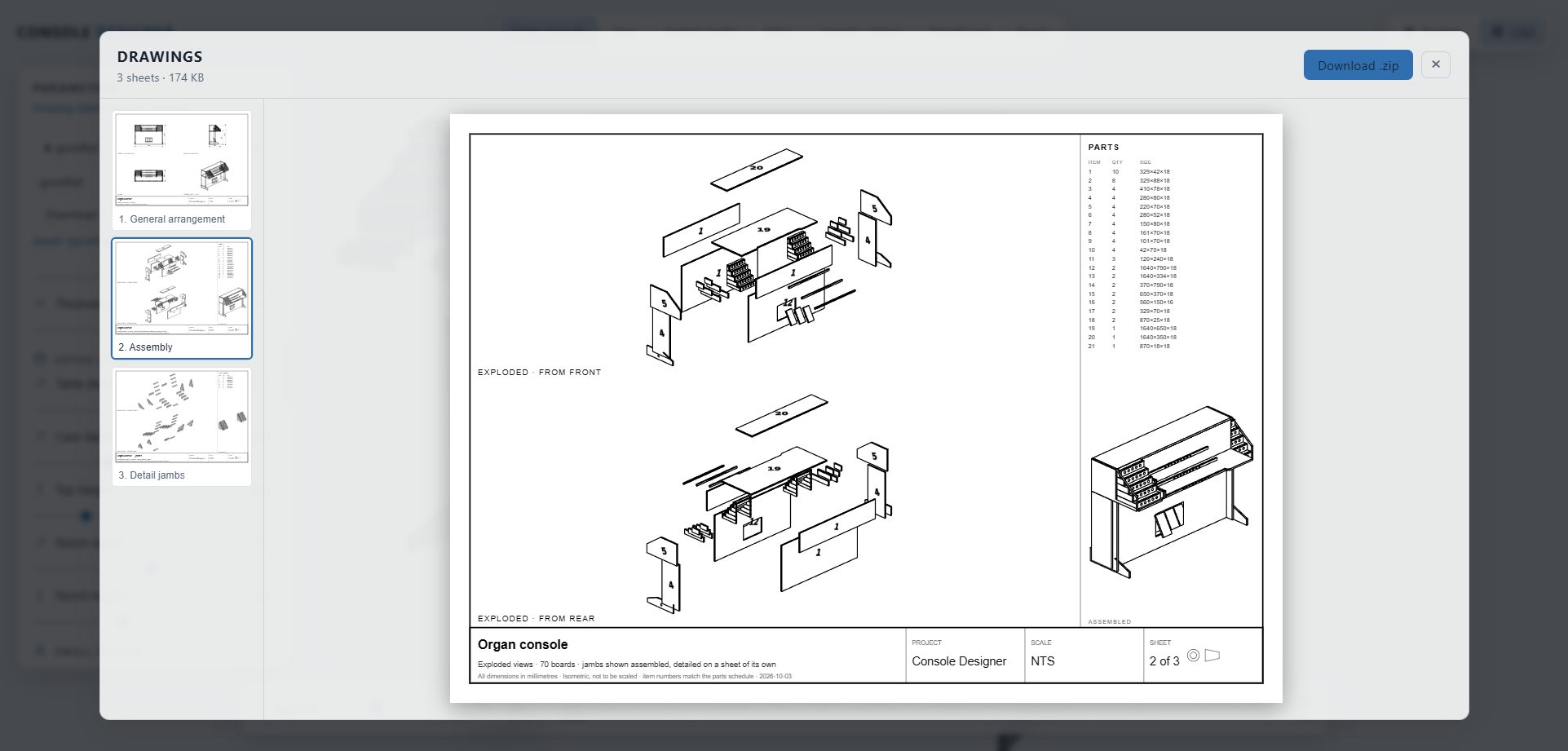1568x751 pixels.
Task: Click the 'Organ console' drawing title
Action: (523, 644)
